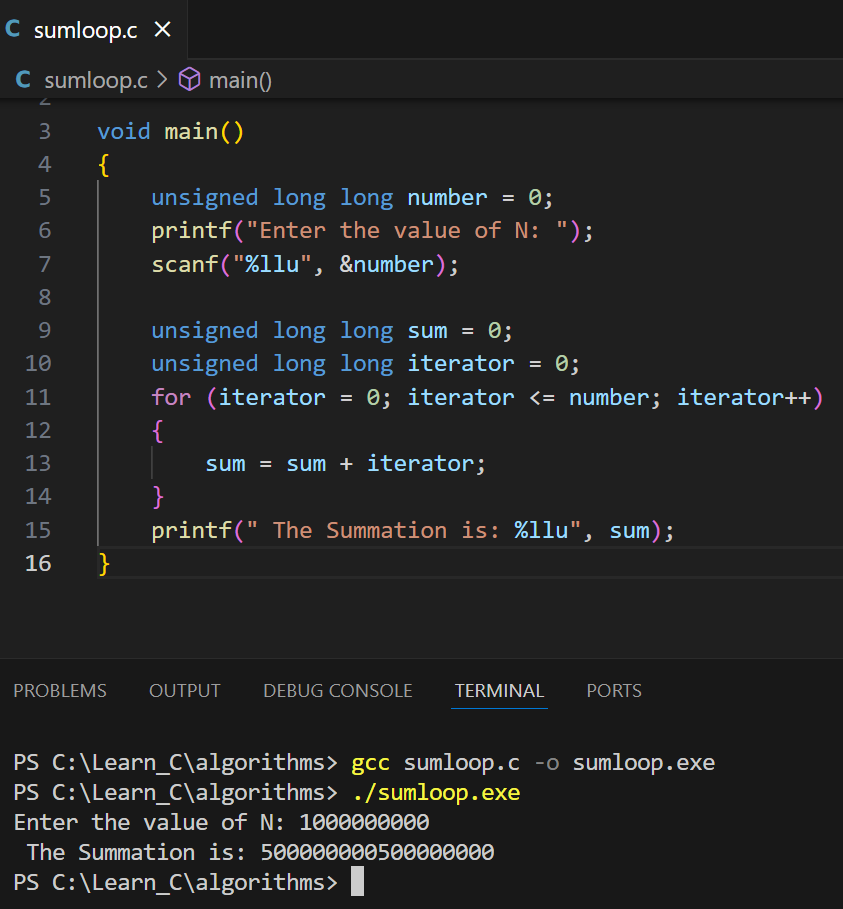Click the printf call on line 15
This screenshot has height=909, width=843.
point(191,530)
